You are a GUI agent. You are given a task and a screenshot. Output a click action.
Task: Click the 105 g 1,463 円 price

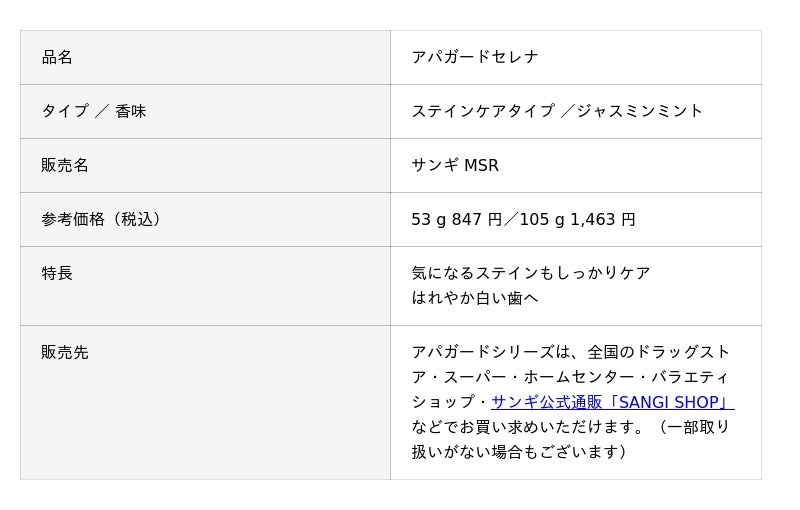[x=577, y=219]
